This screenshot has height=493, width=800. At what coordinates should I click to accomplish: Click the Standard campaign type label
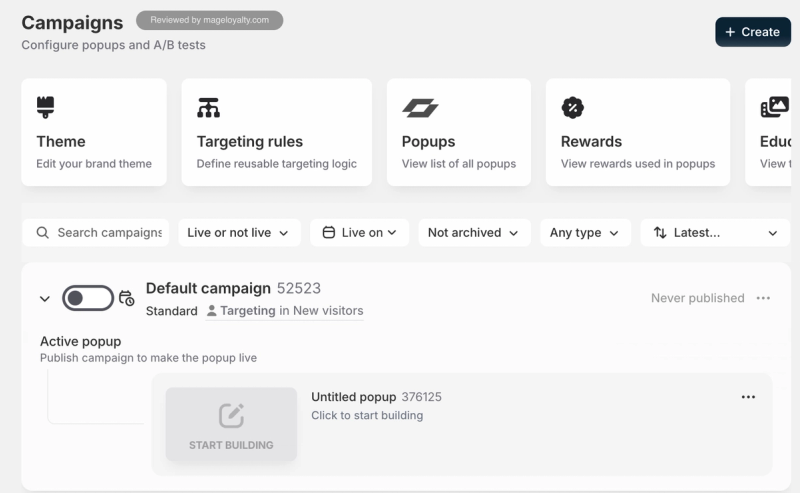point(171,311)
